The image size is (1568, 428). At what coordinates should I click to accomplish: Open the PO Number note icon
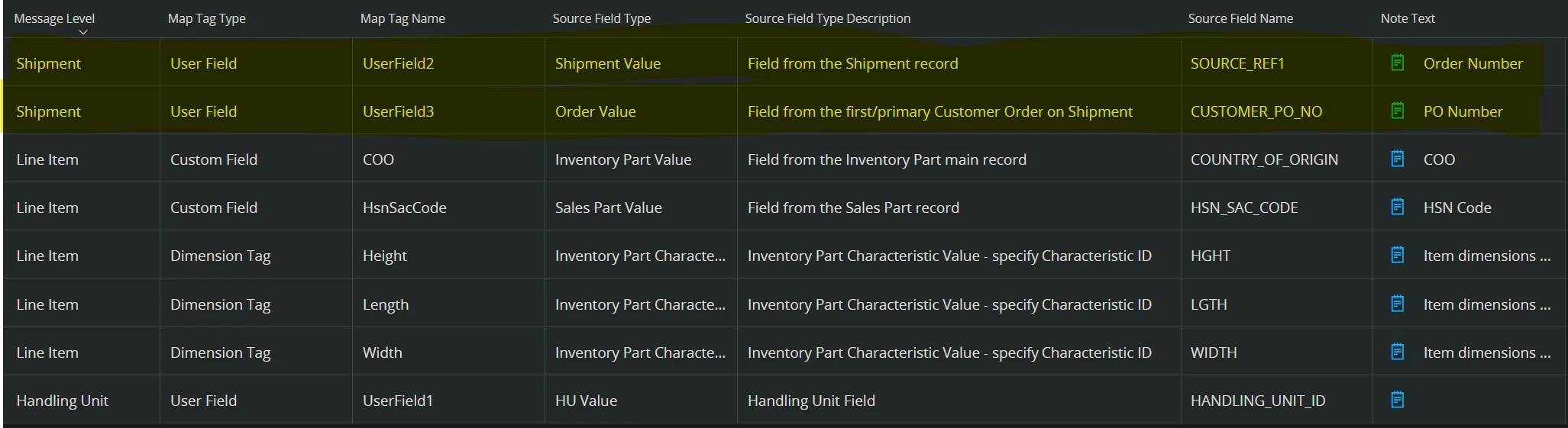click(1397, 111)
